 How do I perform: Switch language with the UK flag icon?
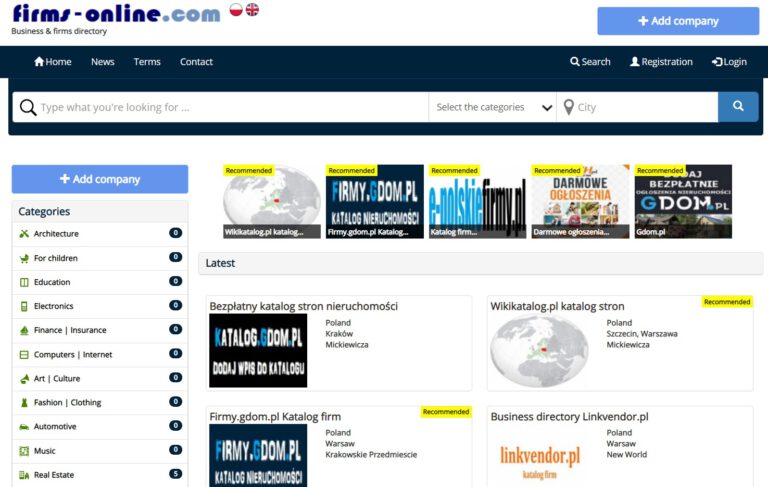point(252,10)
